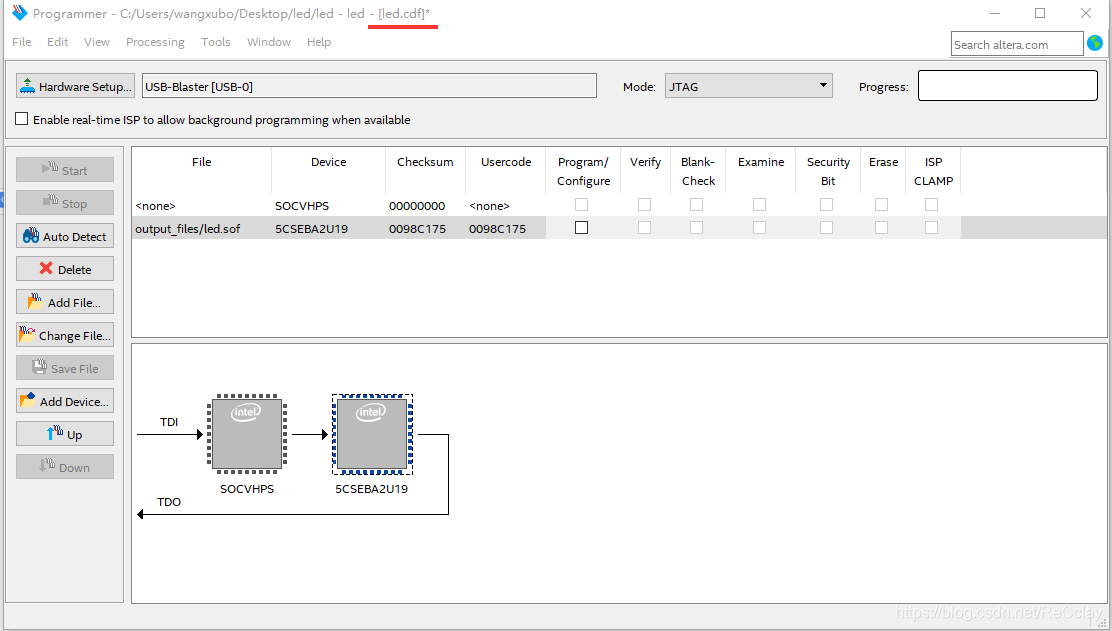The height and width of the screenshot is (631, 1112).
Task: Toggle Verify checkbox for led.sof
Action: point(644,228)
